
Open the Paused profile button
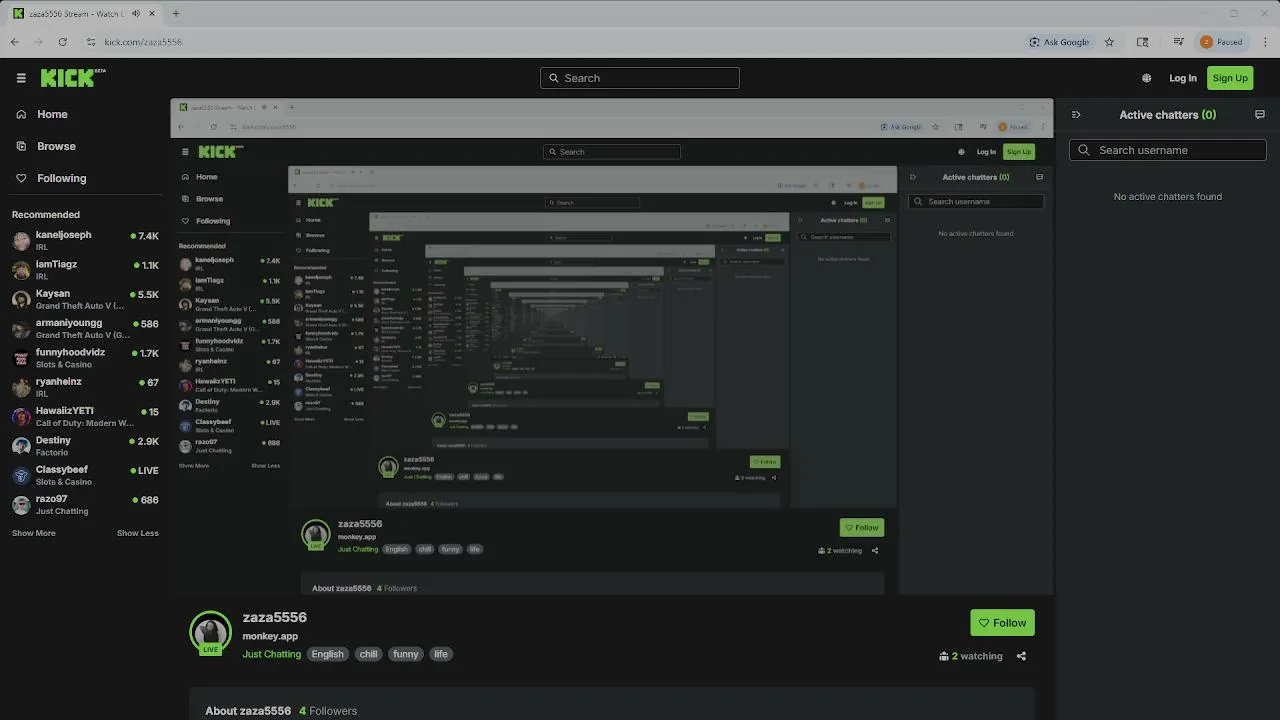point(1222,42)
